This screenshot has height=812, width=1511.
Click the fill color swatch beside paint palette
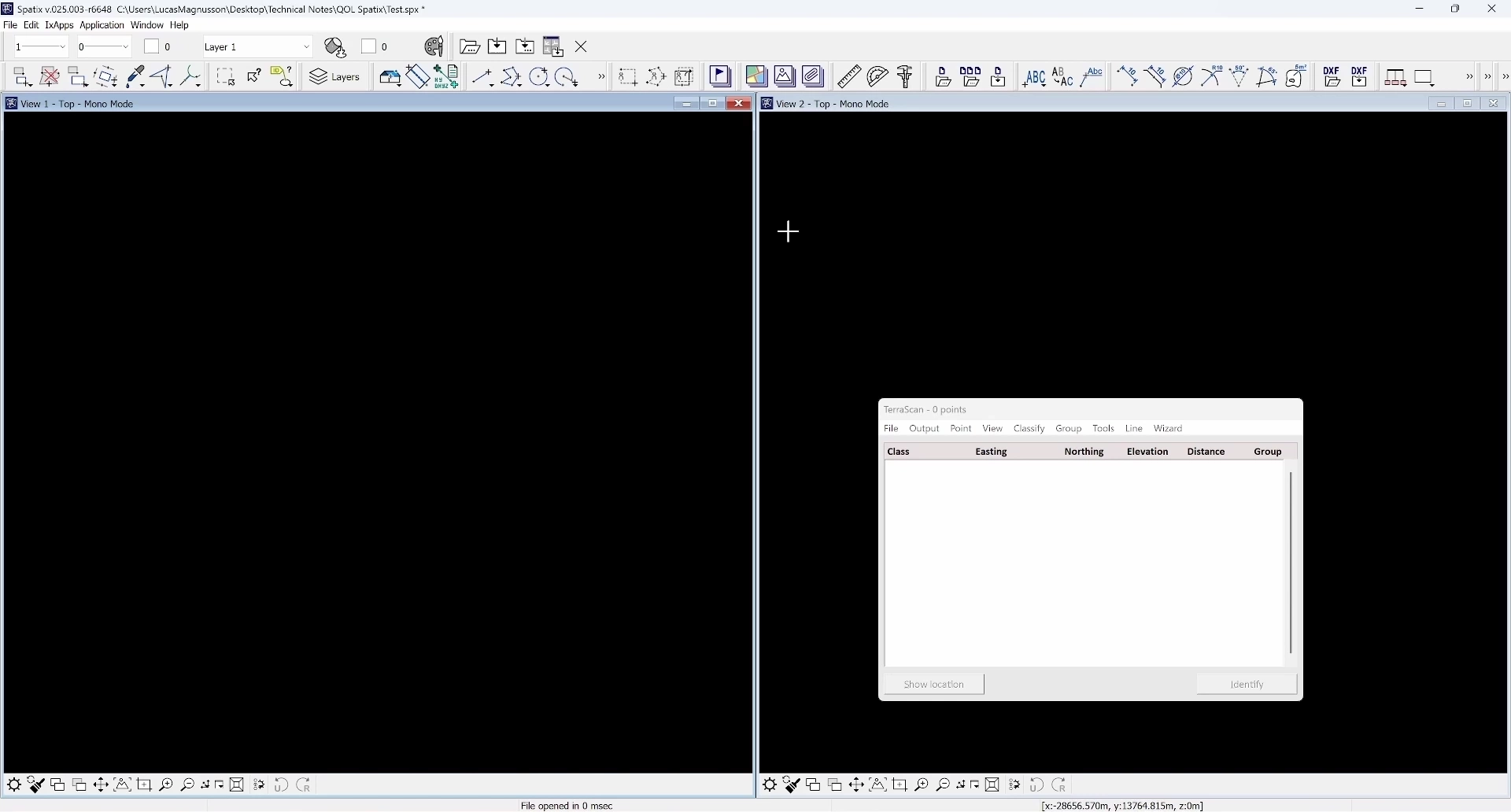point(369,47)
